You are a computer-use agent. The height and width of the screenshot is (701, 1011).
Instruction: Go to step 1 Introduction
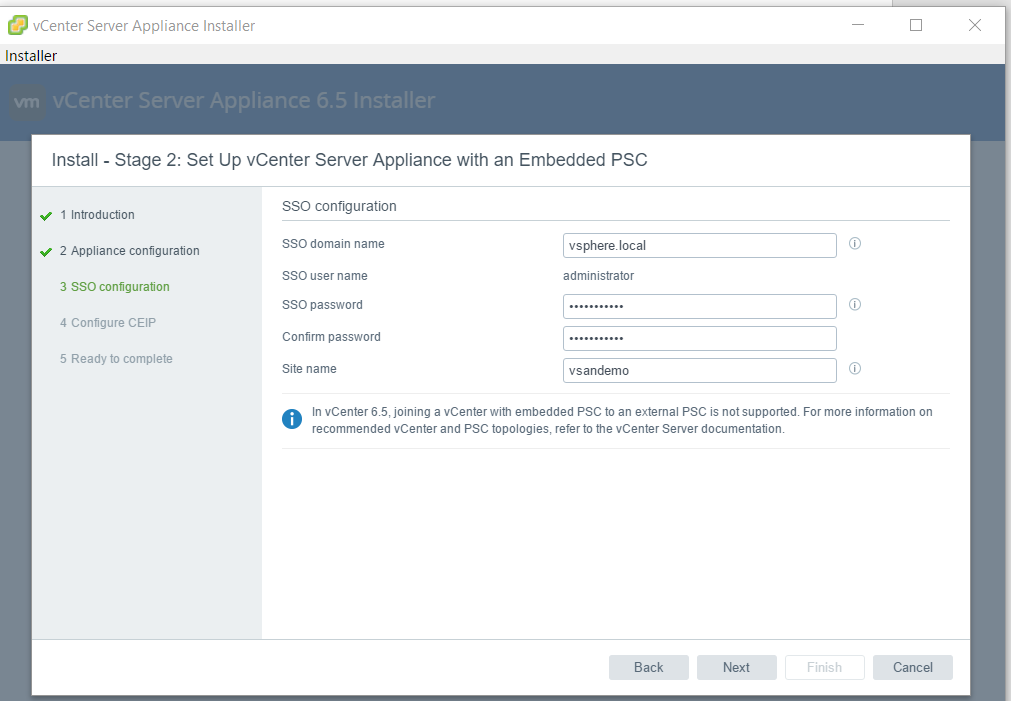tap(97, 215)
